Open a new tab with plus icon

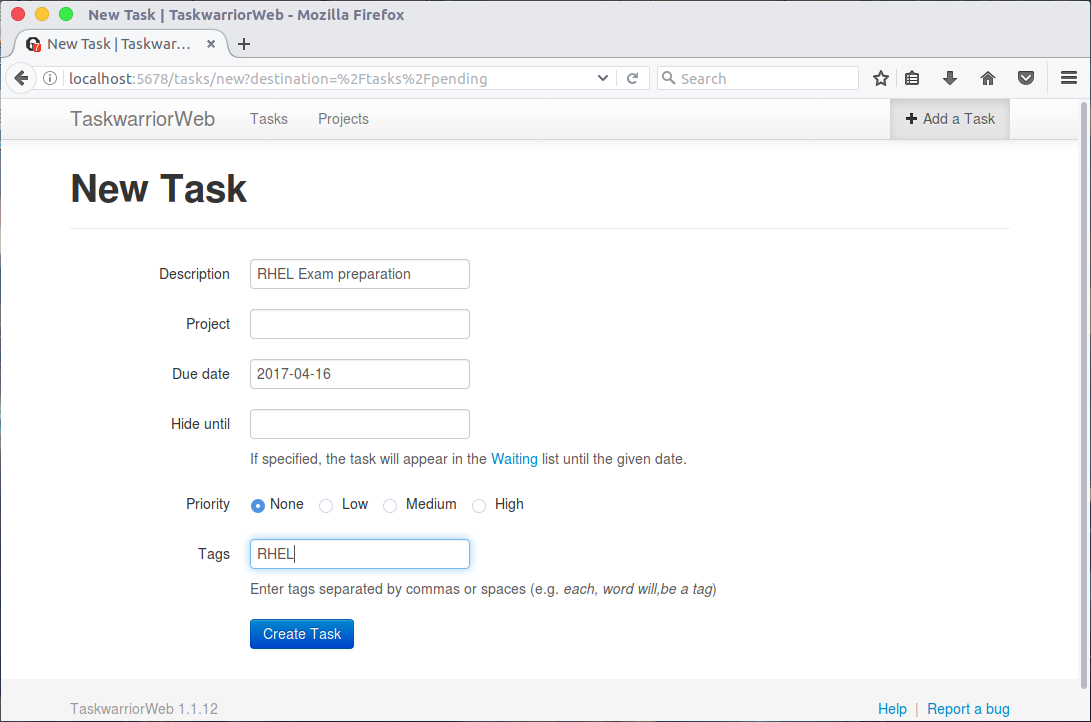(x=244, y=44)
